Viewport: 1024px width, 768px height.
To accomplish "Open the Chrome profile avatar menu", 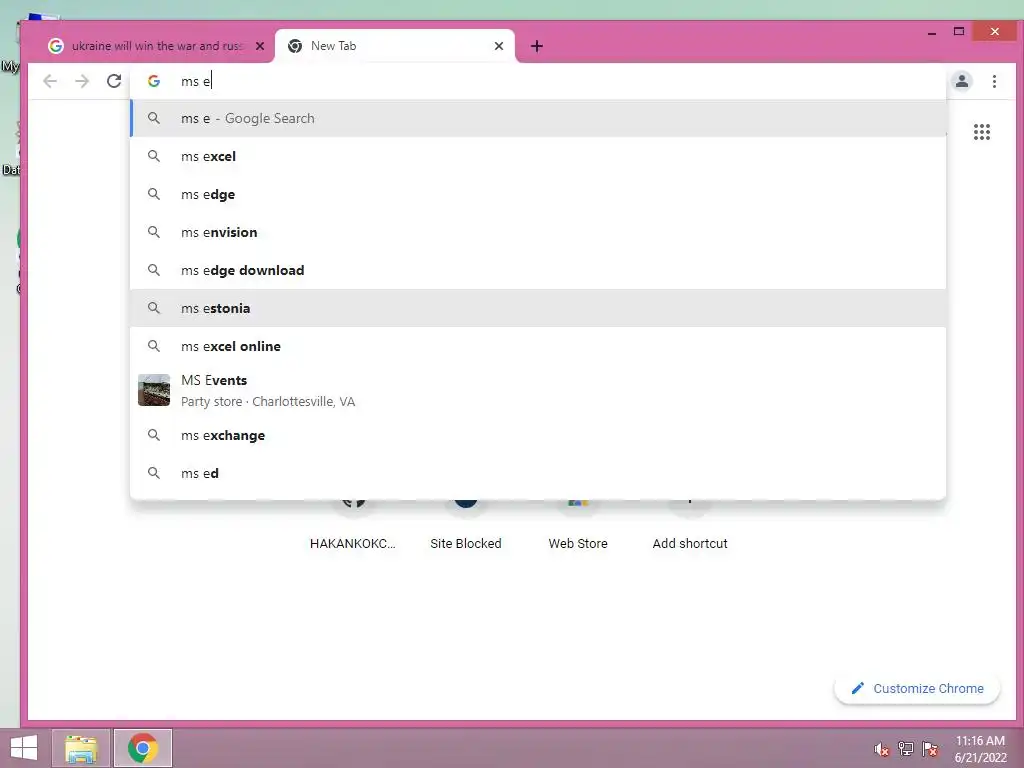I will pyautogui.click(x=961, y=81).
